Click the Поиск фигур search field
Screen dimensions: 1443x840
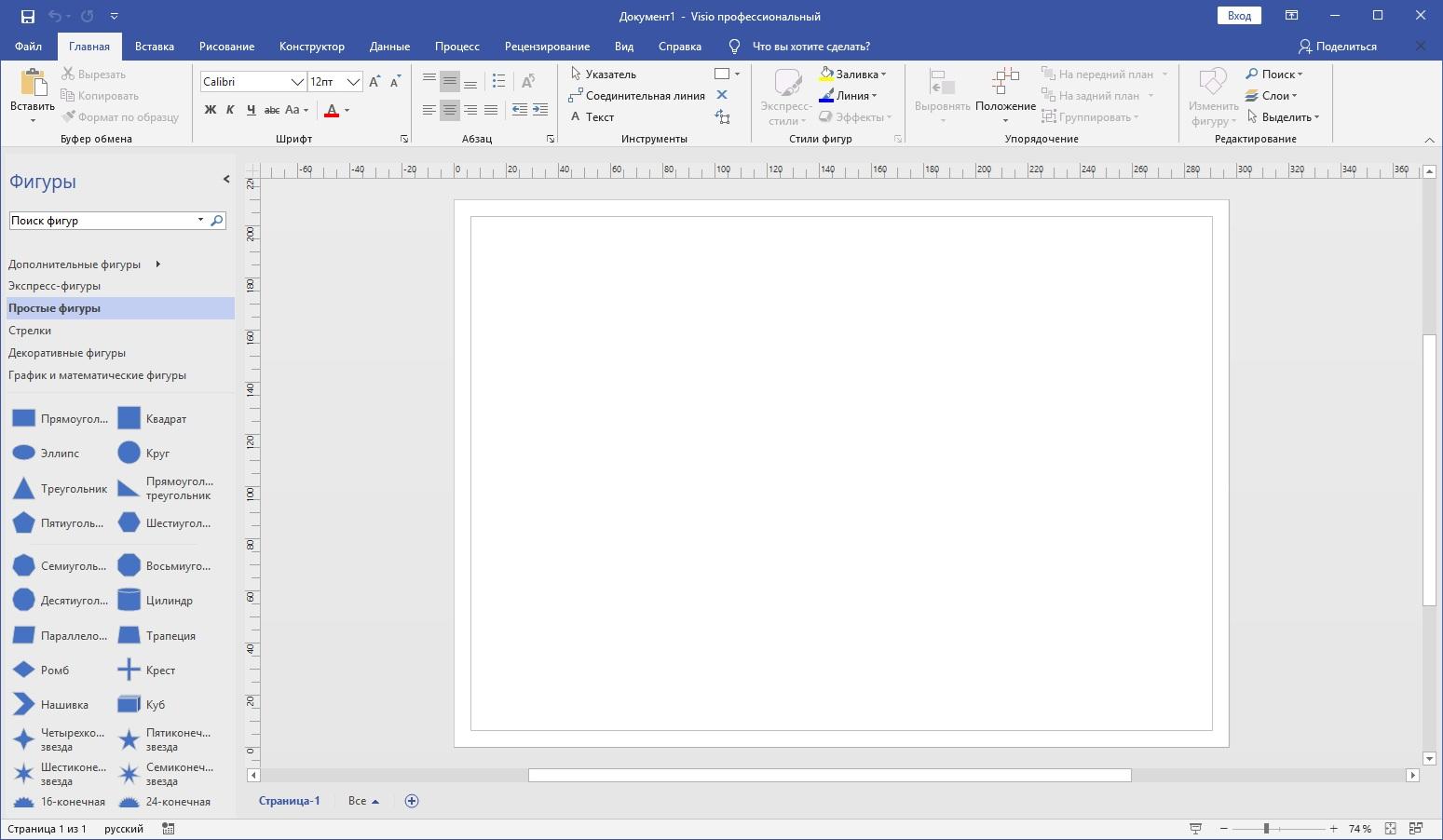click(x=101, y=221)
